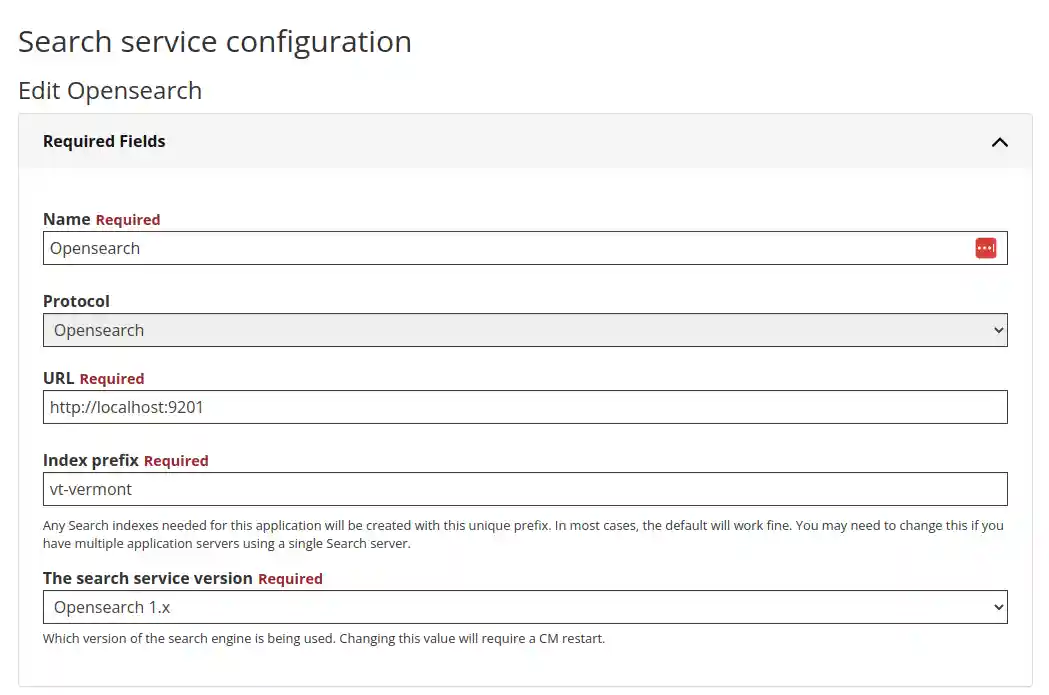Click the "Required Fields" panel header title
The image size is (1049, 695).
pyautogui.click(x=104, y=141)
